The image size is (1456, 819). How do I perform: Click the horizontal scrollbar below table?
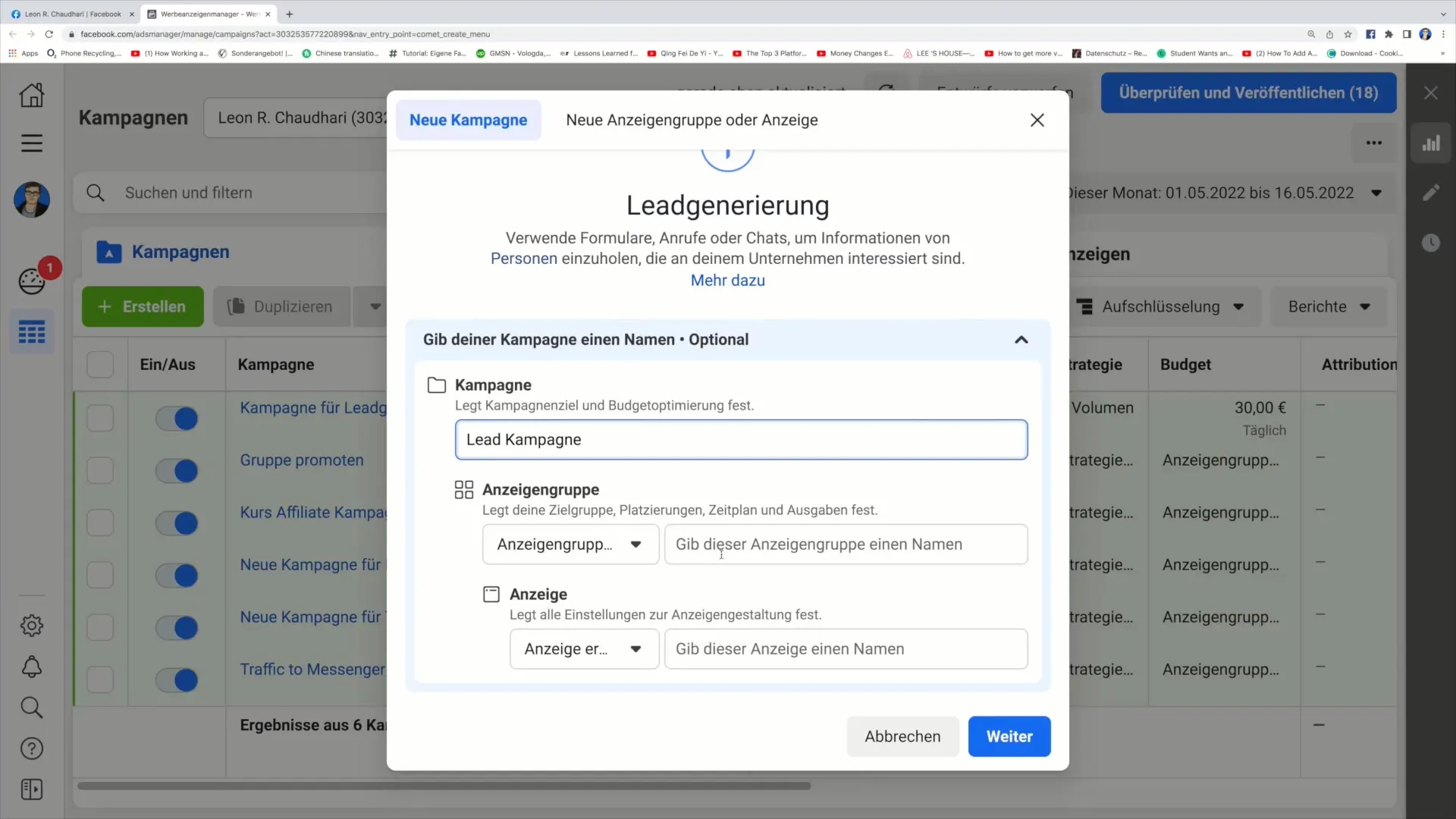(x=444, y=786)
